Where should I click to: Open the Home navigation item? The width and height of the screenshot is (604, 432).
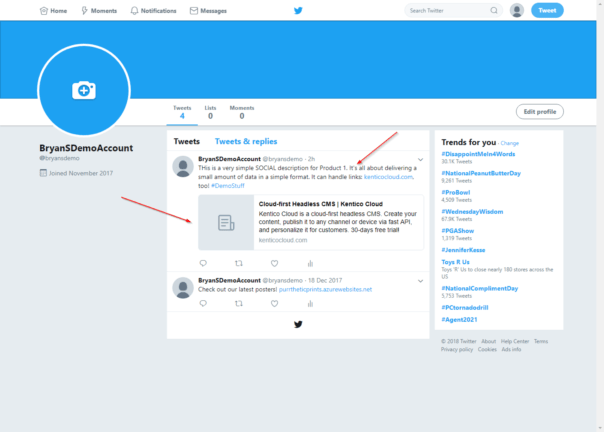[53, 11]
